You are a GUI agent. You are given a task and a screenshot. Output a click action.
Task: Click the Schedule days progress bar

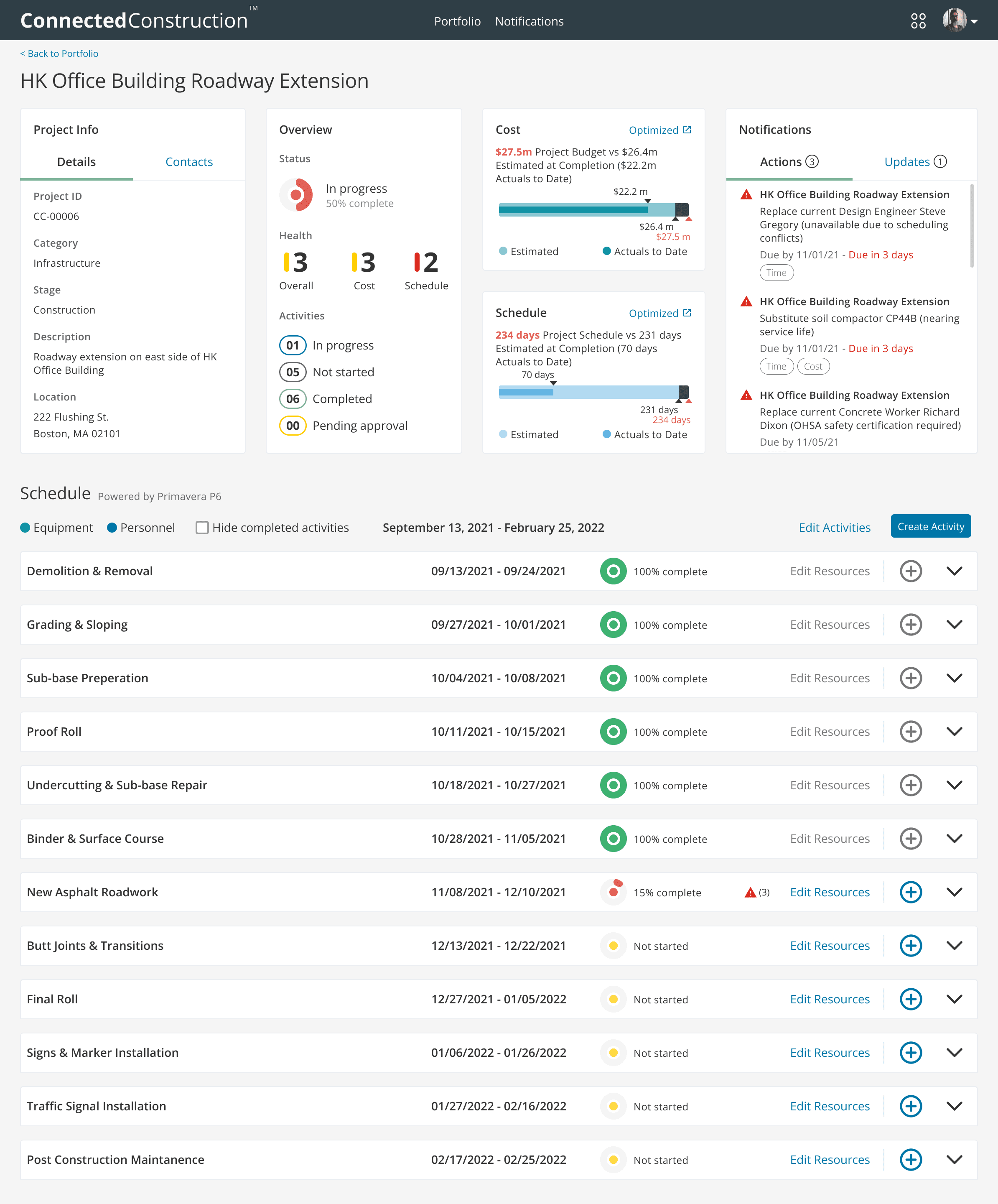pos(593,392)
